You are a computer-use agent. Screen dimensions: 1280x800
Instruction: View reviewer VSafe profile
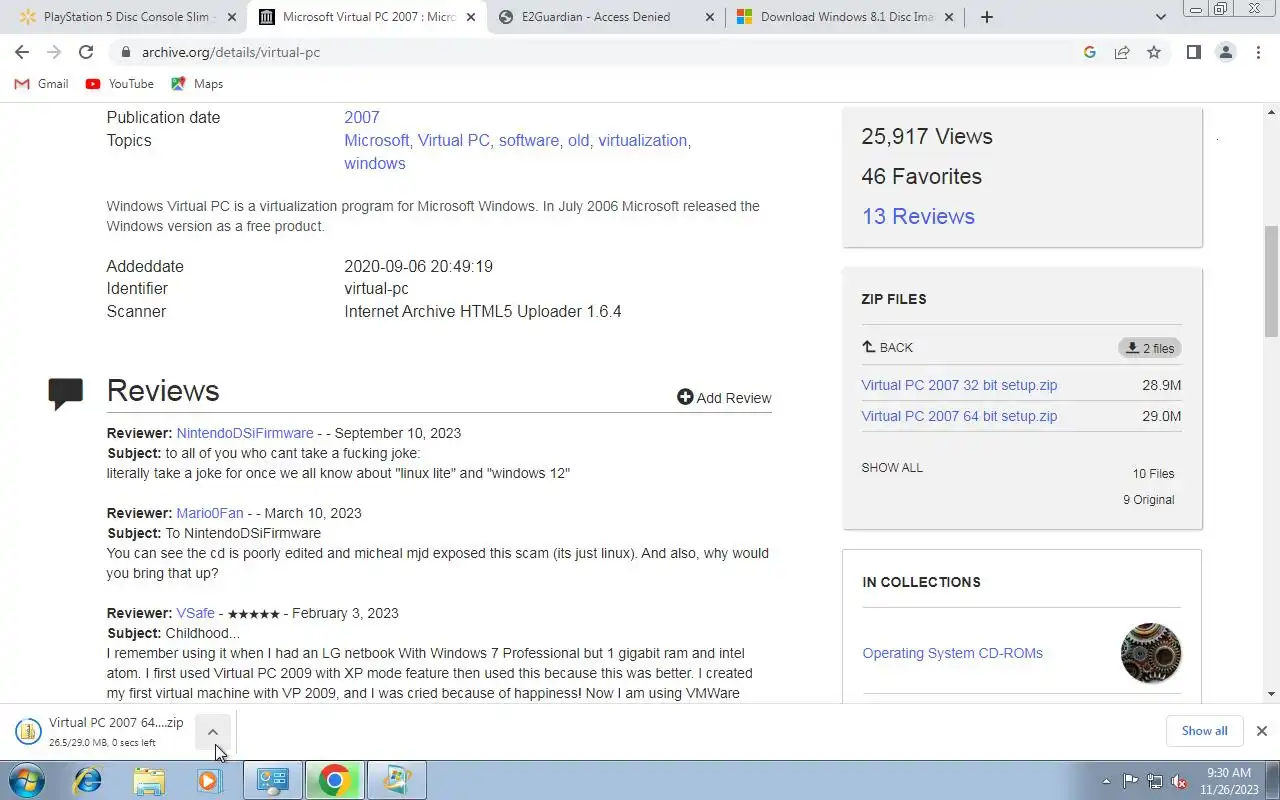(195, 613)
